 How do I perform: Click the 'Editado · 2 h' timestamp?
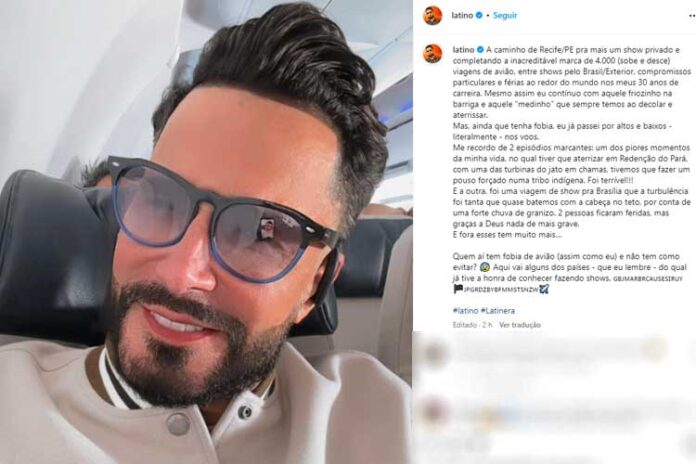pyautogui.click(x=472, y=325)
